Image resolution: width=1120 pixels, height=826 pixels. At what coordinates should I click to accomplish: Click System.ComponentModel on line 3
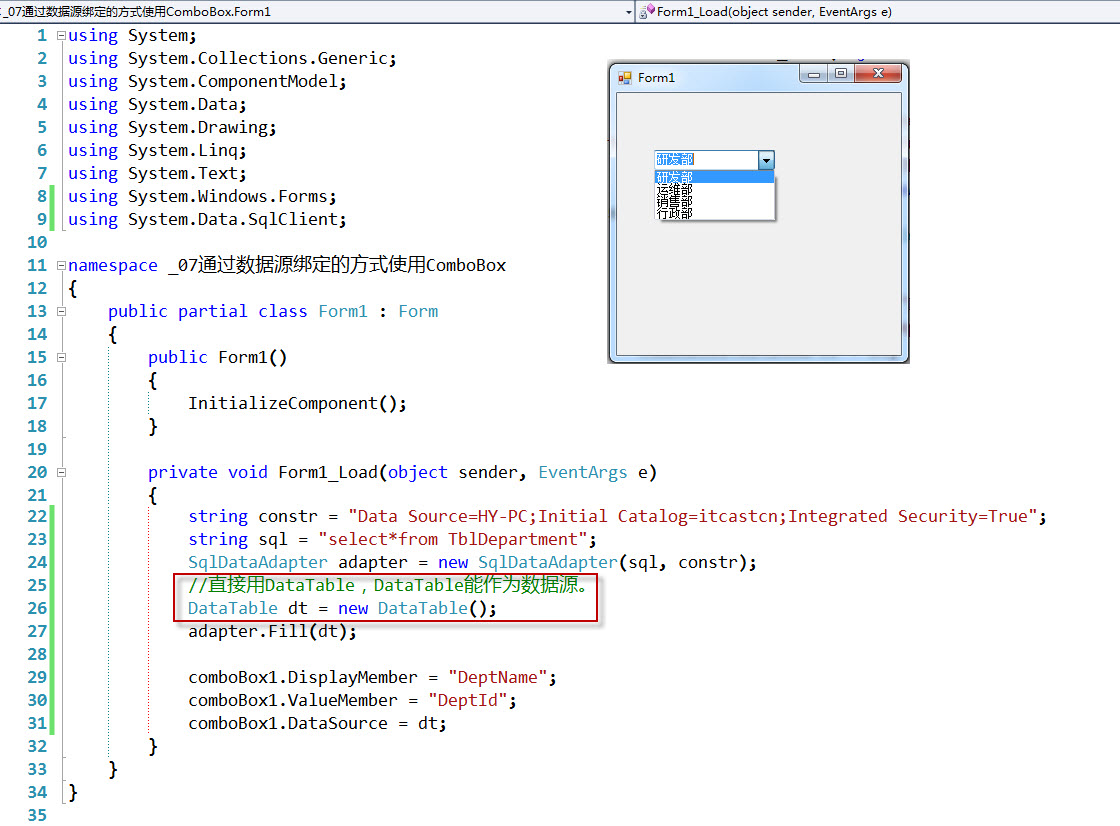(232, 81)
